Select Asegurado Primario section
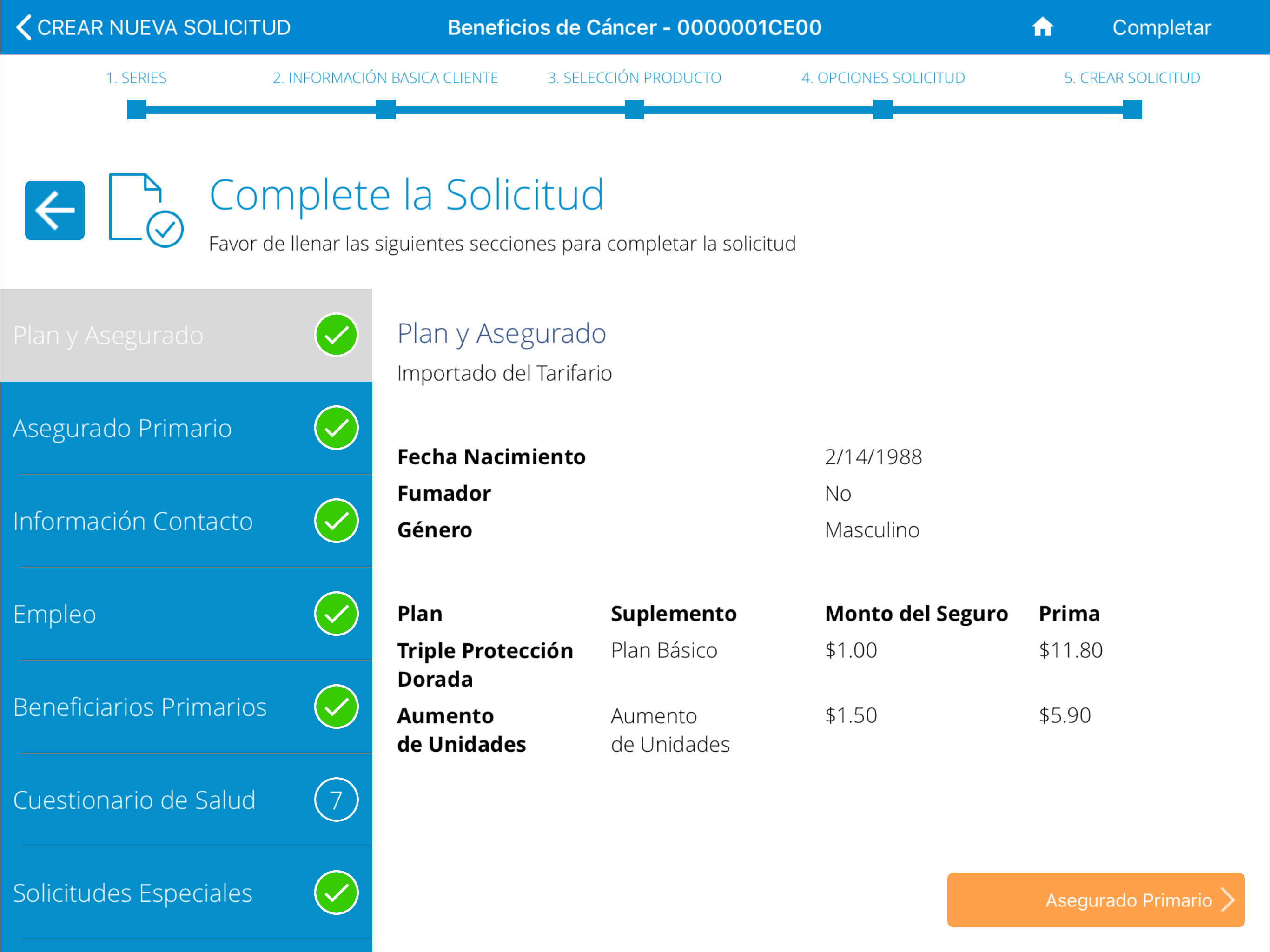This screenshot has width=1270, height=952. click(186, 428)
